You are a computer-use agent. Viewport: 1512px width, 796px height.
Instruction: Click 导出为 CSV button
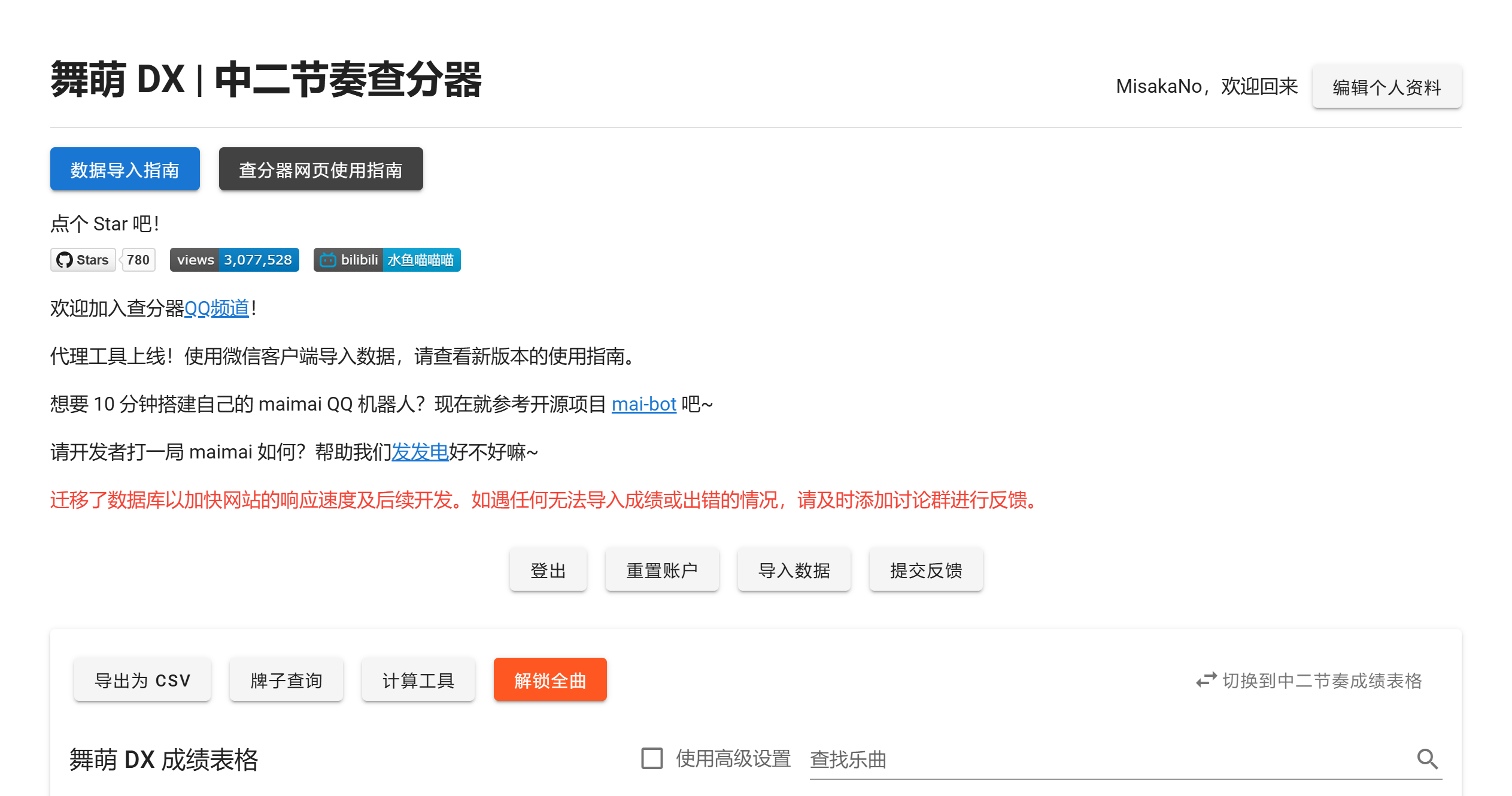[142, 680]
